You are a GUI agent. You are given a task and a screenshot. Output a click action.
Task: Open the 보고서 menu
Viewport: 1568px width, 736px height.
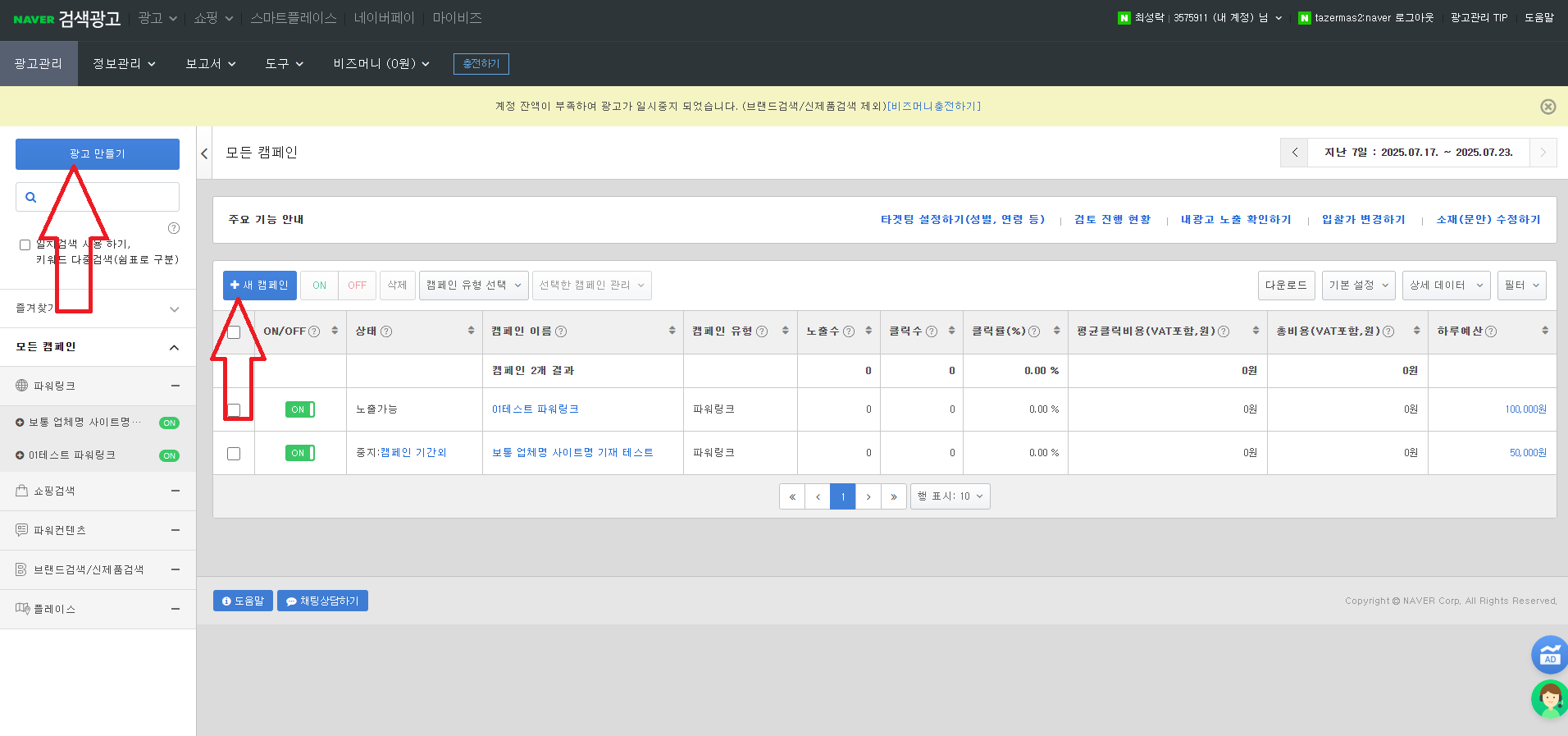click(211, 63)
